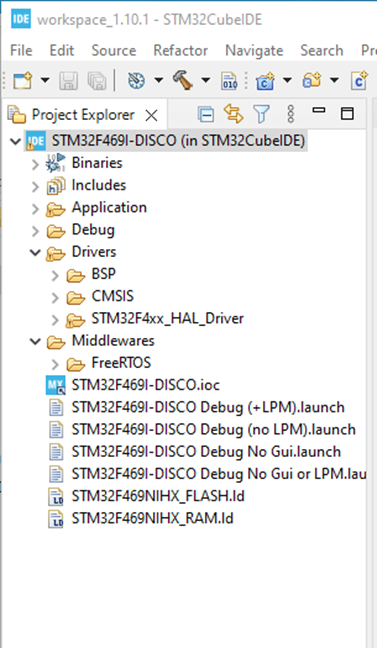The width and height of the screenshot is (377, 648).
Task: Select the Application folder label
Action: tap(109, 207)
